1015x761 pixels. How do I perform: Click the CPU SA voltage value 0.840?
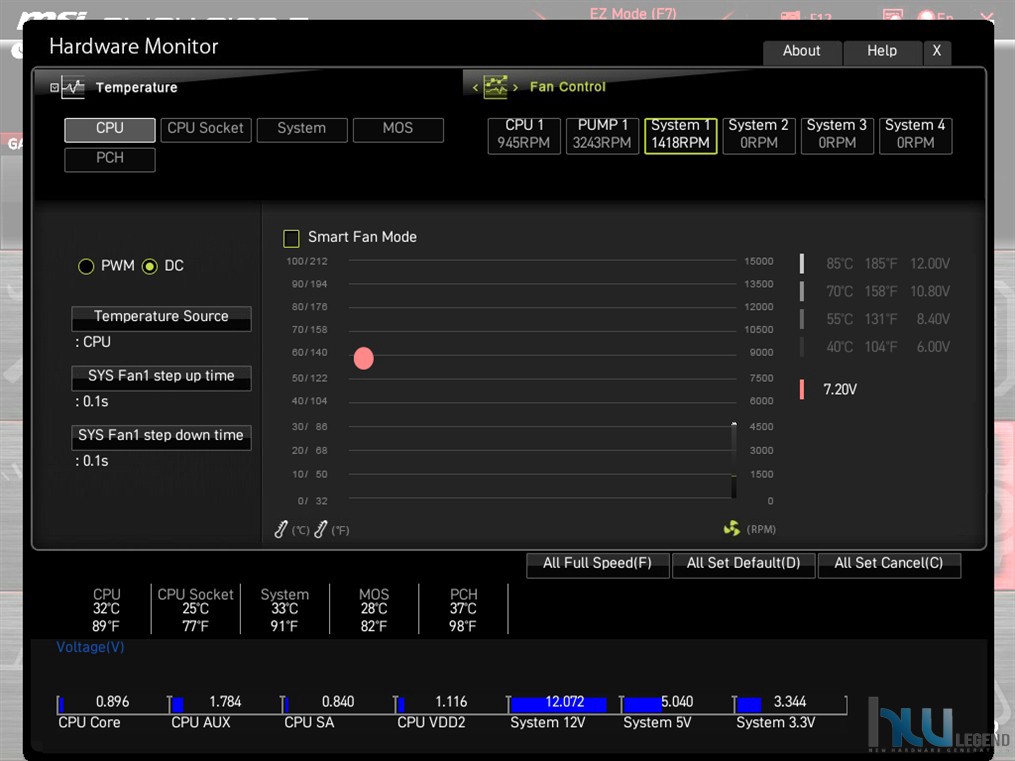coord(338,701)
